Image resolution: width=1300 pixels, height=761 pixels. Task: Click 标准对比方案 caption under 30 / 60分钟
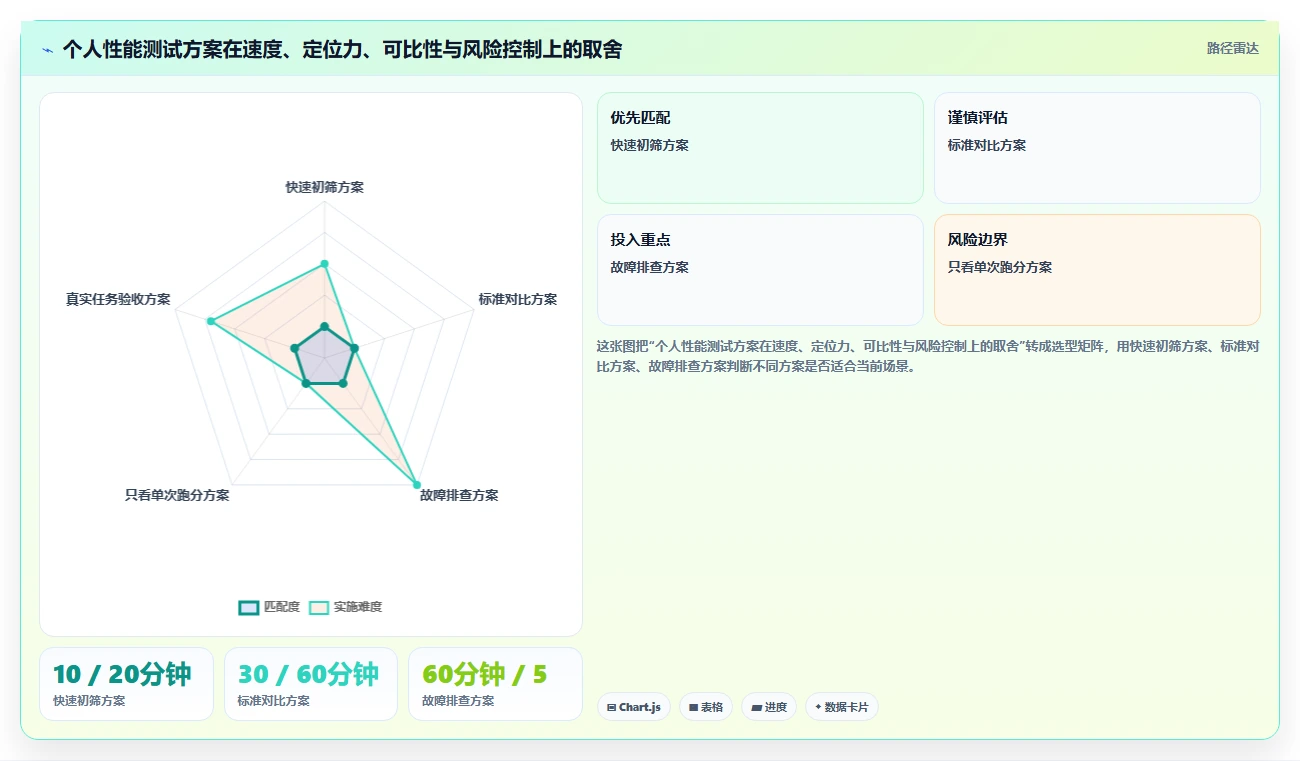[x=274, y=701]
